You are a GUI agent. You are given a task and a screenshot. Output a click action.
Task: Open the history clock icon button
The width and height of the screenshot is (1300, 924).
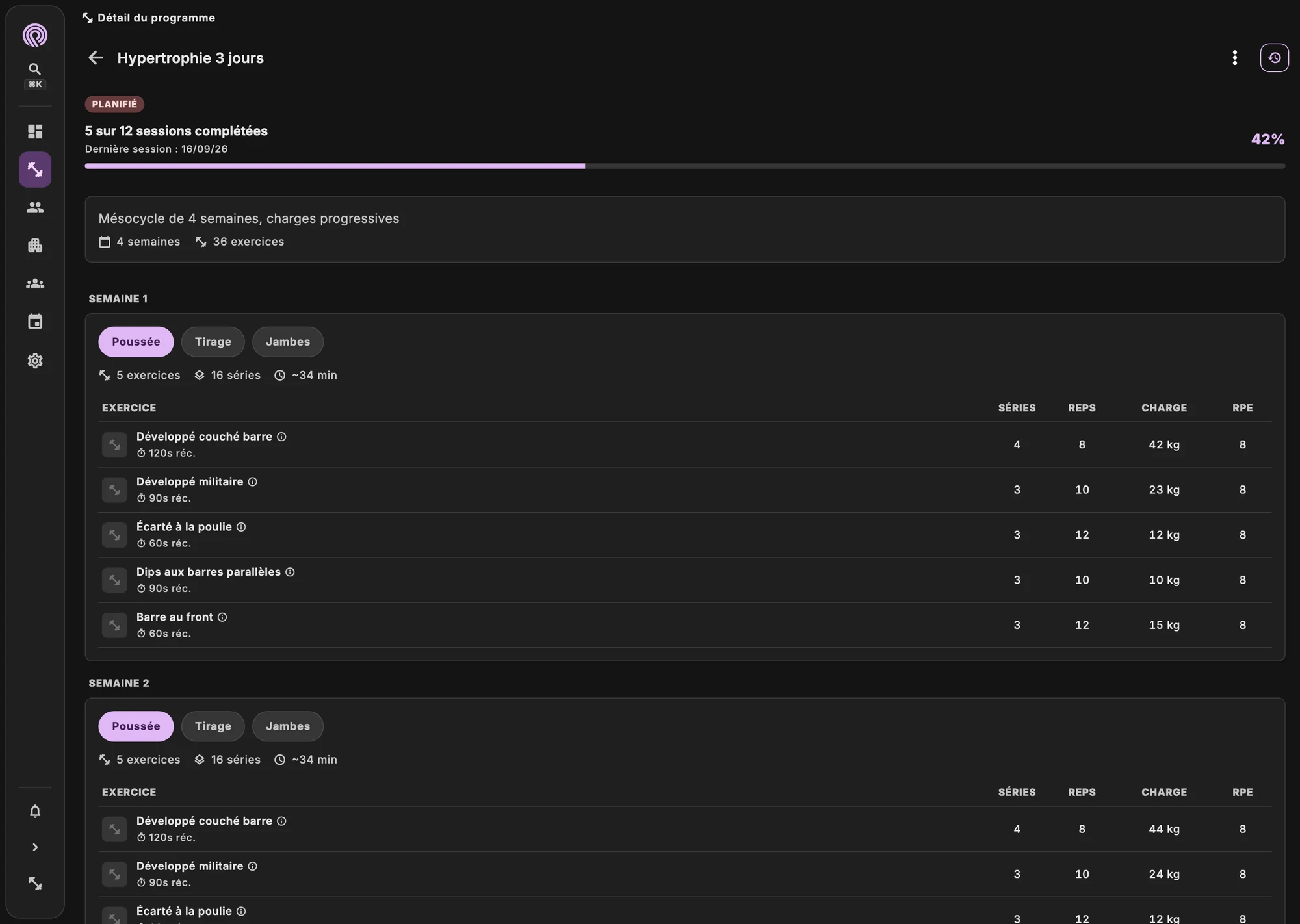pos(1274,58)
